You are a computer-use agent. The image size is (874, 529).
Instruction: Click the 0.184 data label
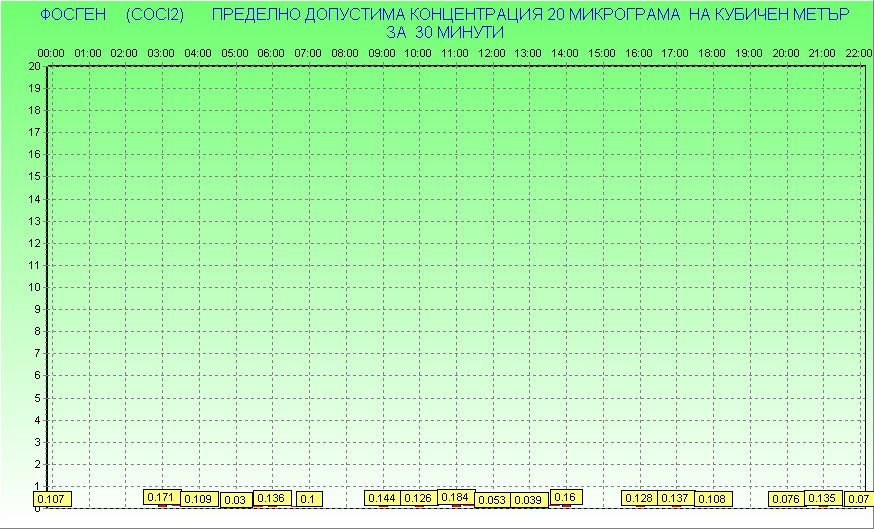(456, 497)
